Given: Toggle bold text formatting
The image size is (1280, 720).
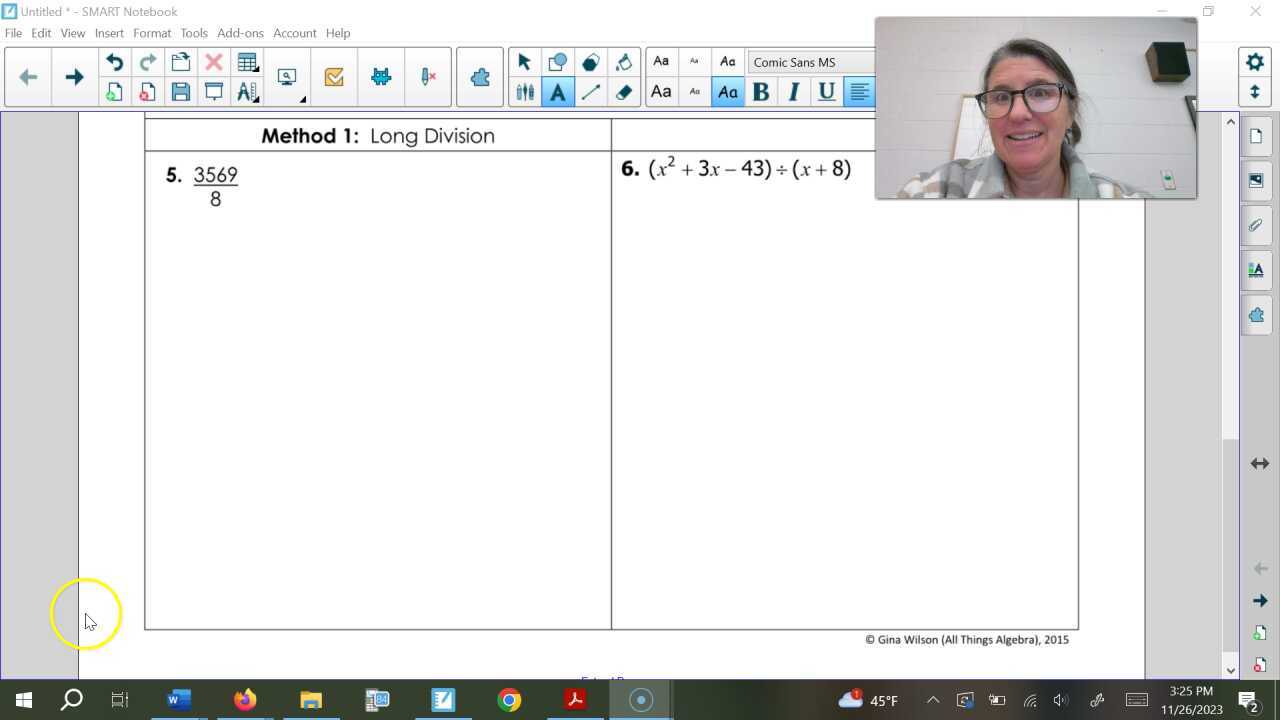Looking at the screenshot, I should [760, 92].
